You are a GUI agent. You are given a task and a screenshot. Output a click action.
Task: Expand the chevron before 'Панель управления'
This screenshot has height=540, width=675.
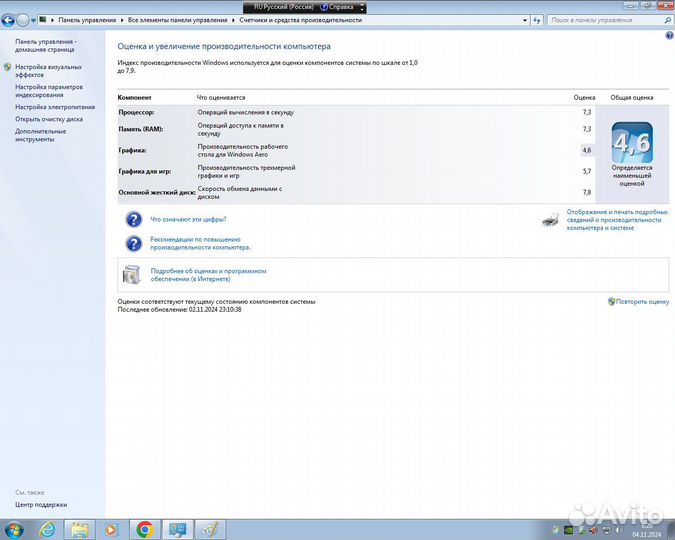53,20
